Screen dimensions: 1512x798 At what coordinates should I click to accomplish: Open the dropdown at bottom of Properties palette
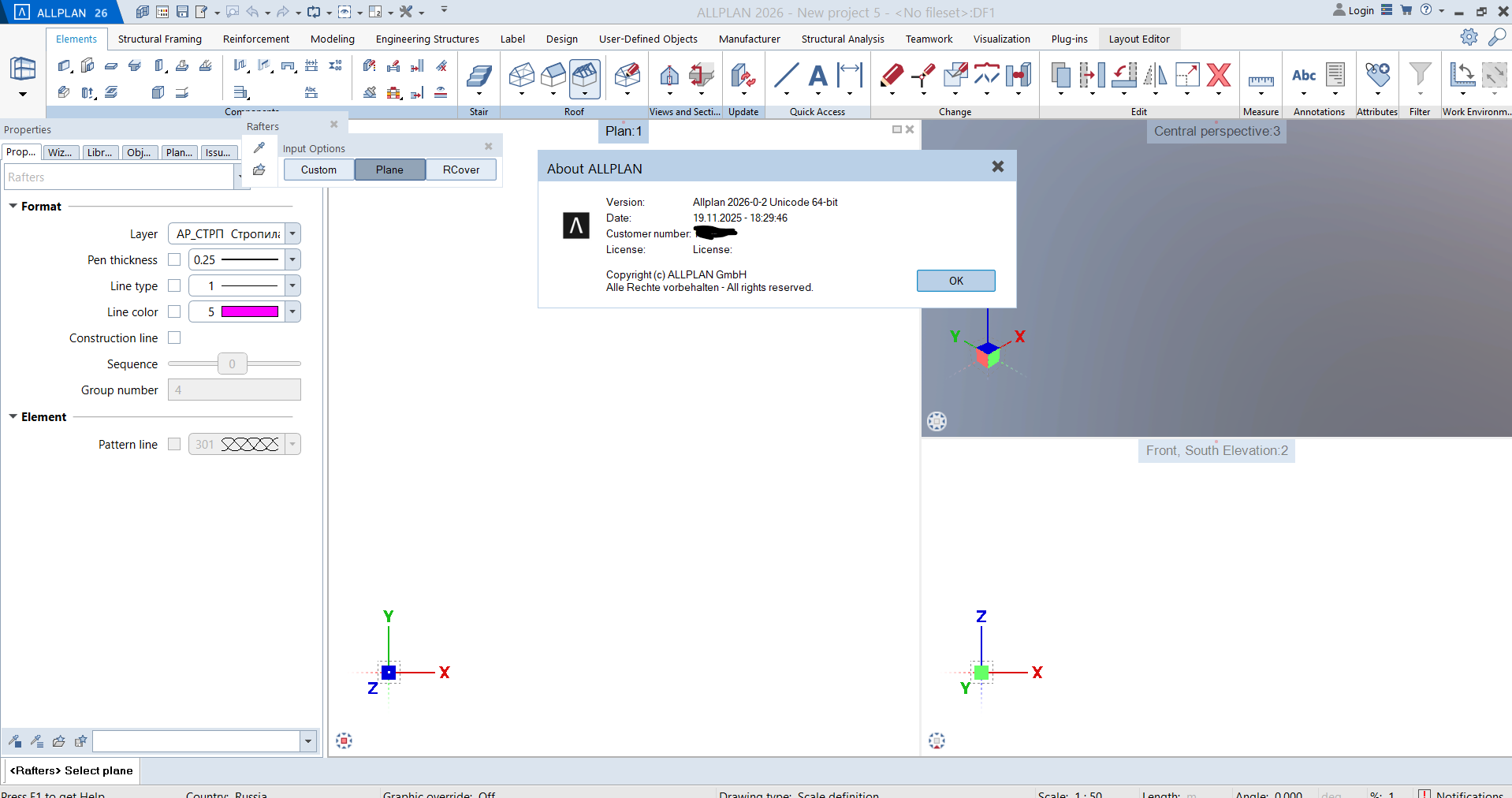pyautogui.click(x=308, y=741)
